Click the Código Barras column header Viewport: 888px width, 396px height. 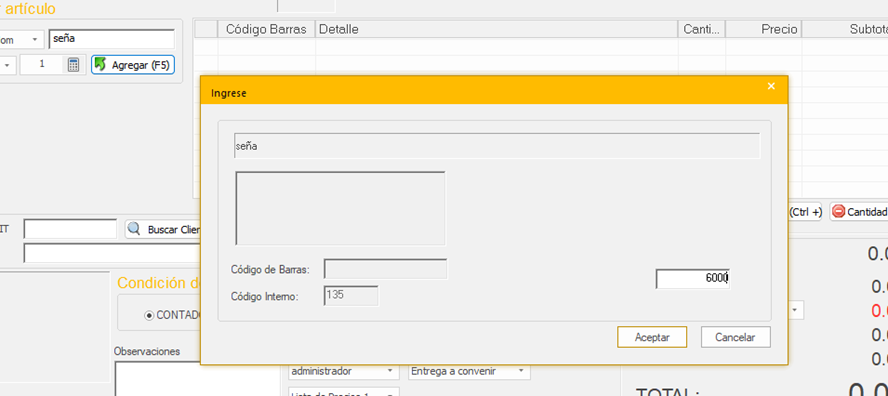tap(266, 29)
